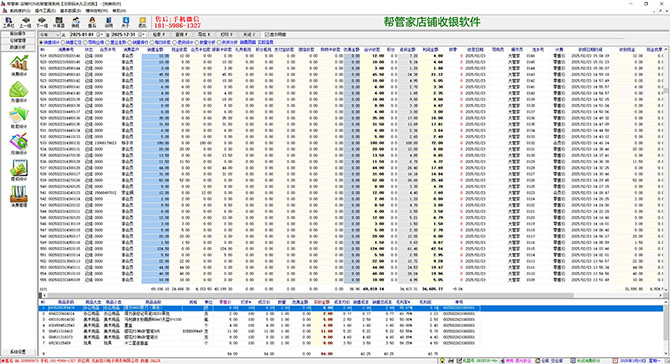Image resolution: width=670 pixels, height=364 pixels.
Task: Toggle the 显示明细 checkbox
Action: click(276, 34)
